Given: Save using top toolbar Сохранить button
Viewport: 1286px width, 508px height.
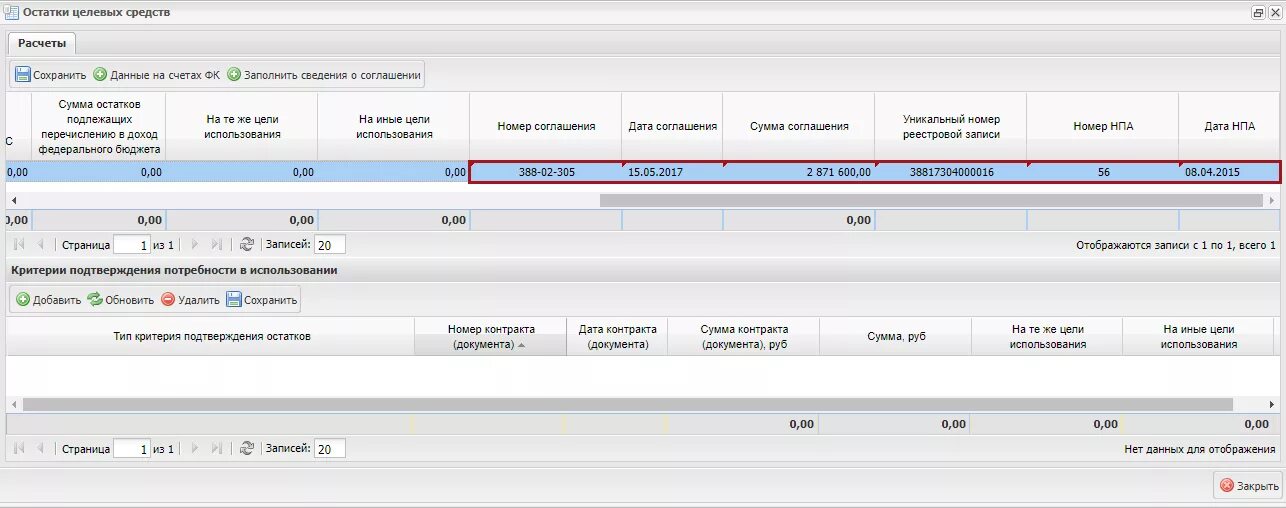Looking at the screenshot, I should (x=50, y=75).
